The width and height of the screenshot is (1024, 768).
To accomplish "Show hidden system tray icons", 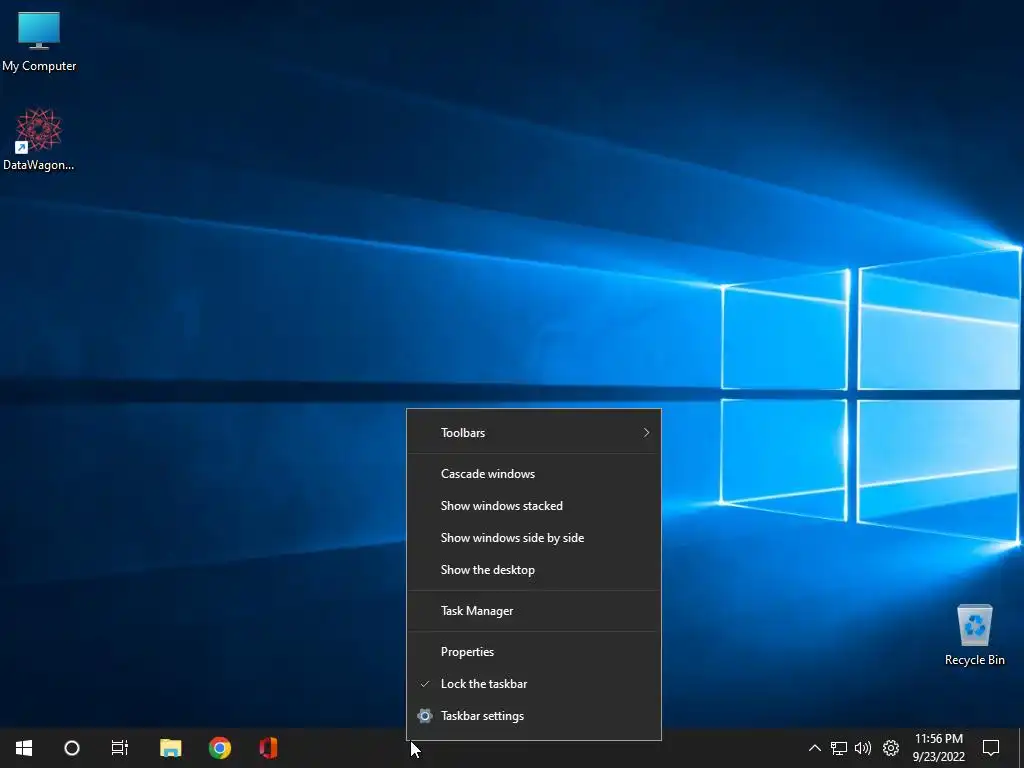I will (814, 748).
